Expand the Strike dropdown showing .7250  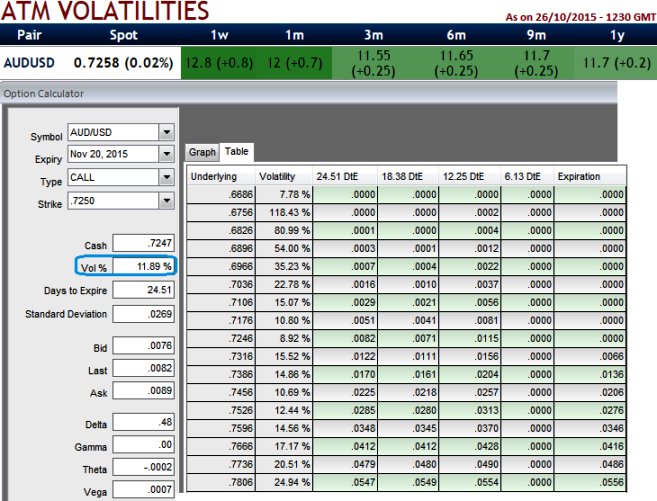click(166, 200)
